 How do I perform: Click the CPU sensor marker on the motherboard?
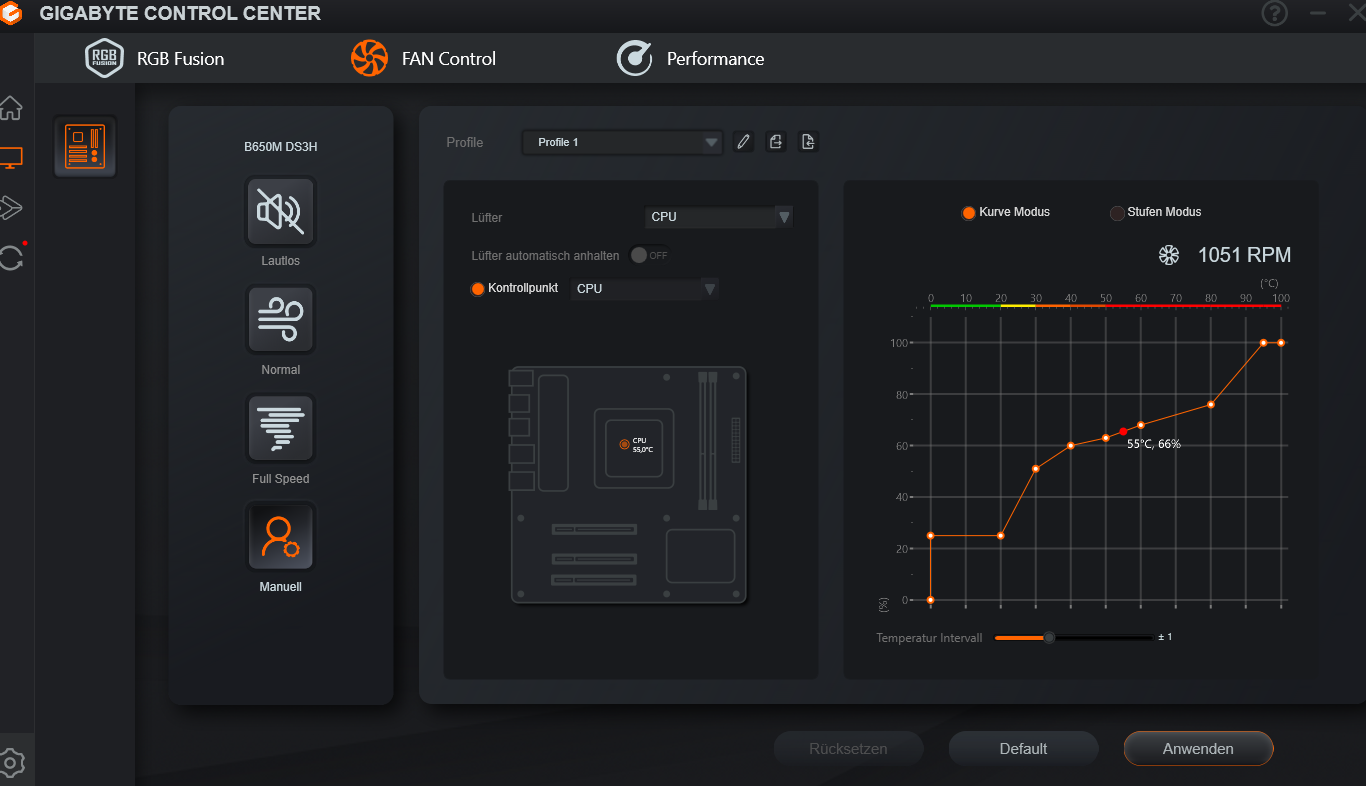(x=625, y=444)
